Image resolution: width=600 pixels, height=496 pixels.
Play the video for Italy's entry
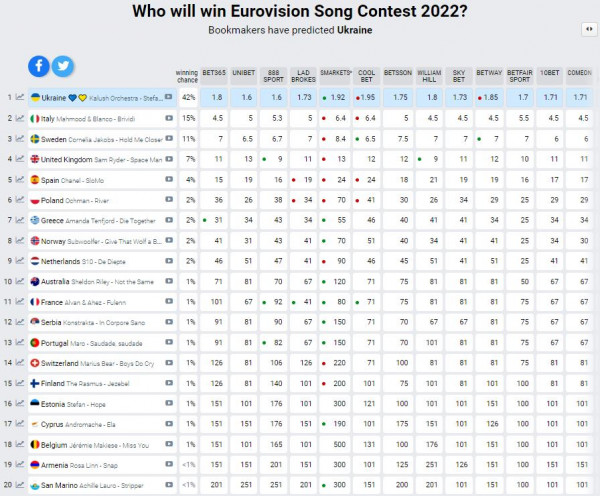coord(168,118)
